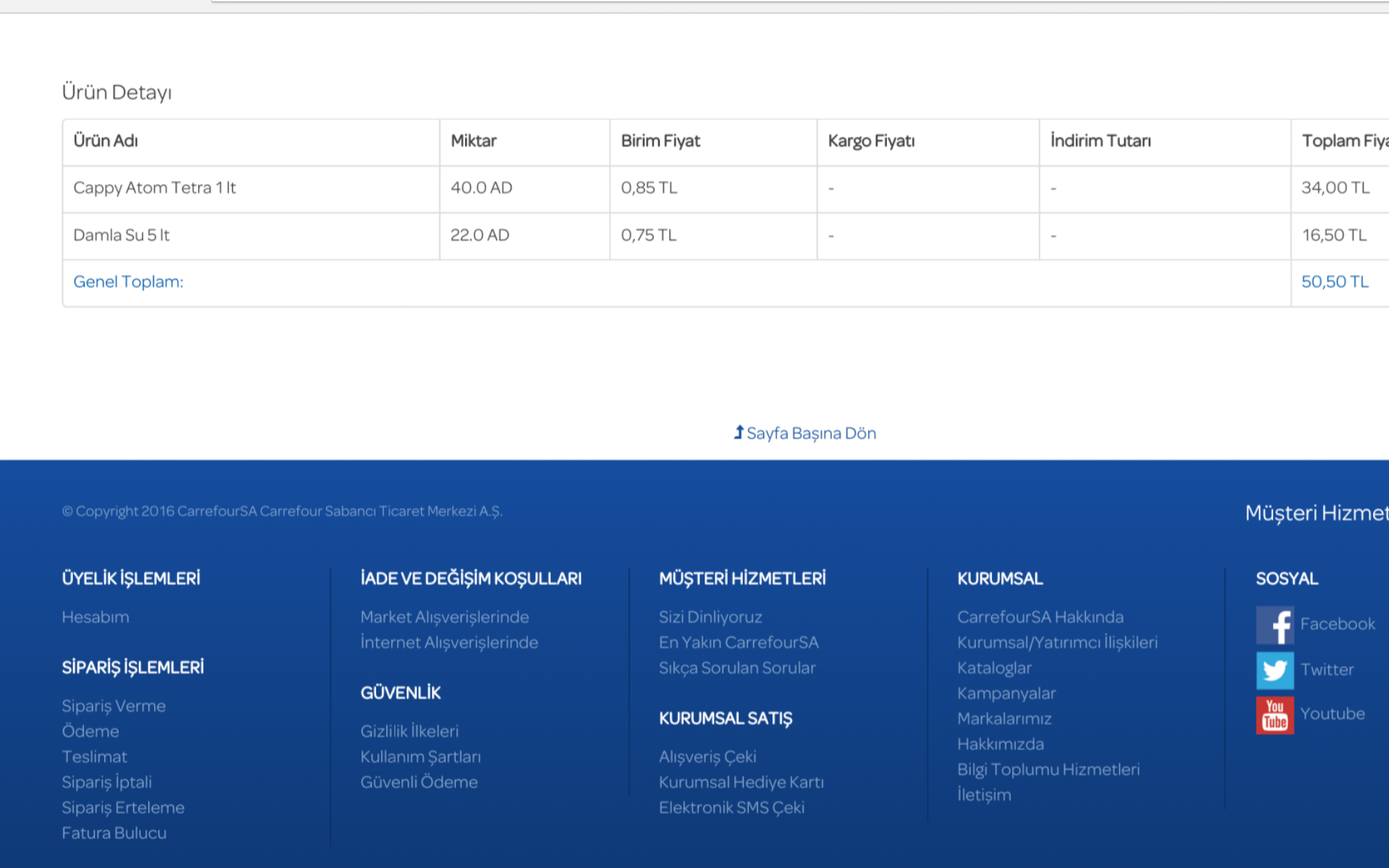Click the GÜVENLİK footer heading

point(401,693)
